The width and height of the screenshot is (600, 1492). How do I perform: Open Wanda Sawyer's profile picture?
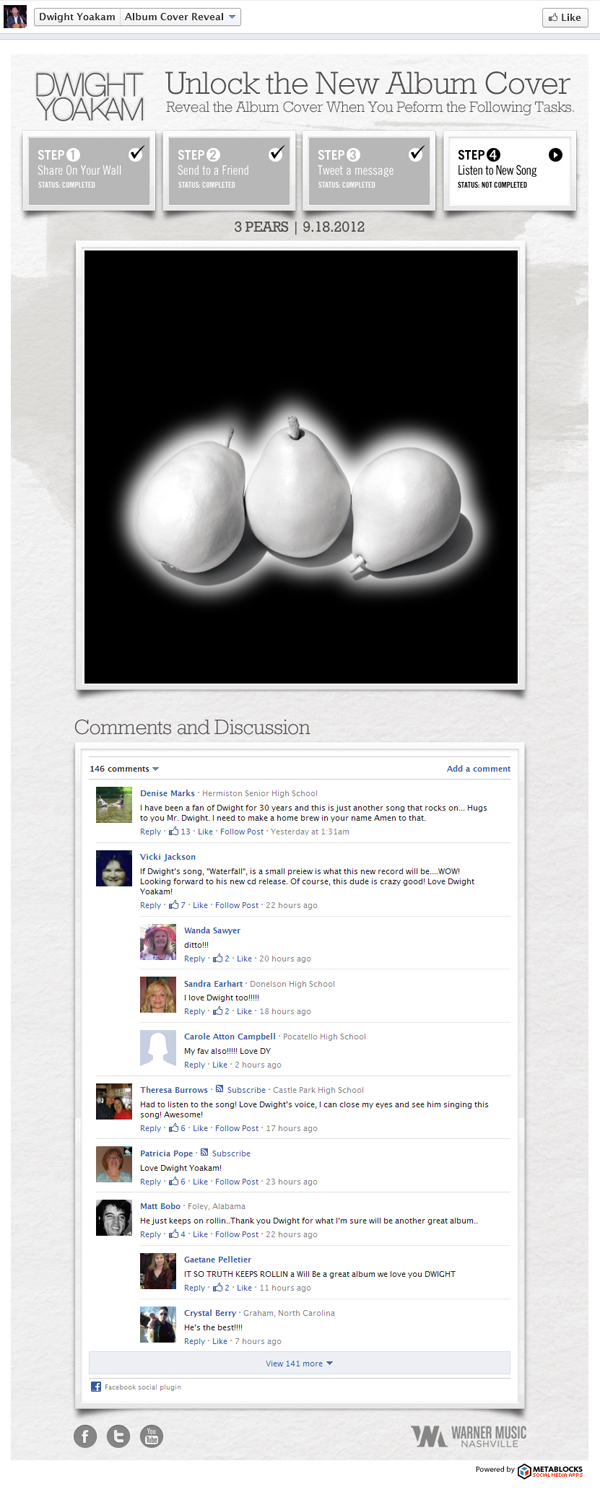[x=158, y=942]
